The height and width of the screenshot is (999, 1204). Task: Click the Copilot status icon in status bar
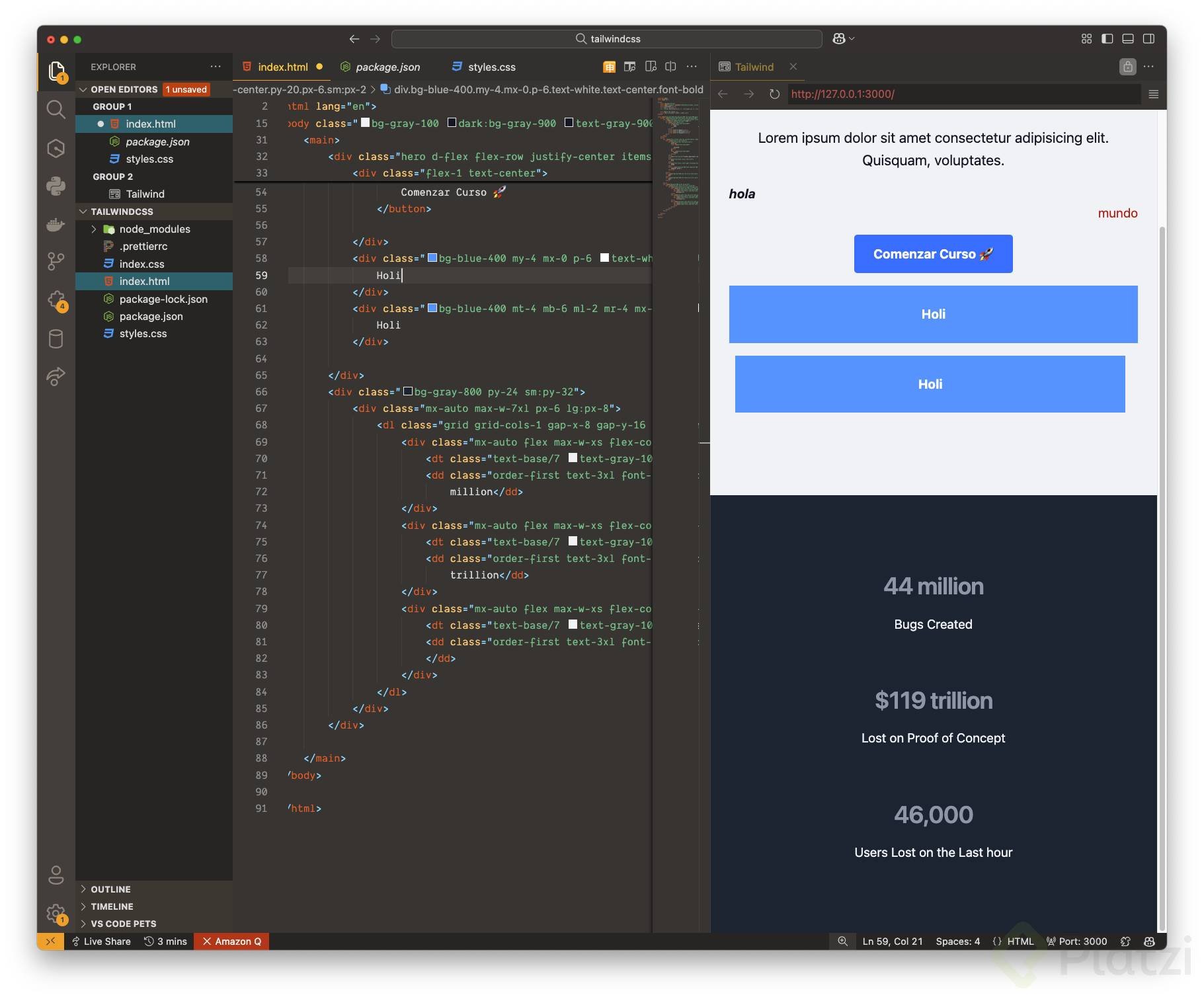point(1150,941)
